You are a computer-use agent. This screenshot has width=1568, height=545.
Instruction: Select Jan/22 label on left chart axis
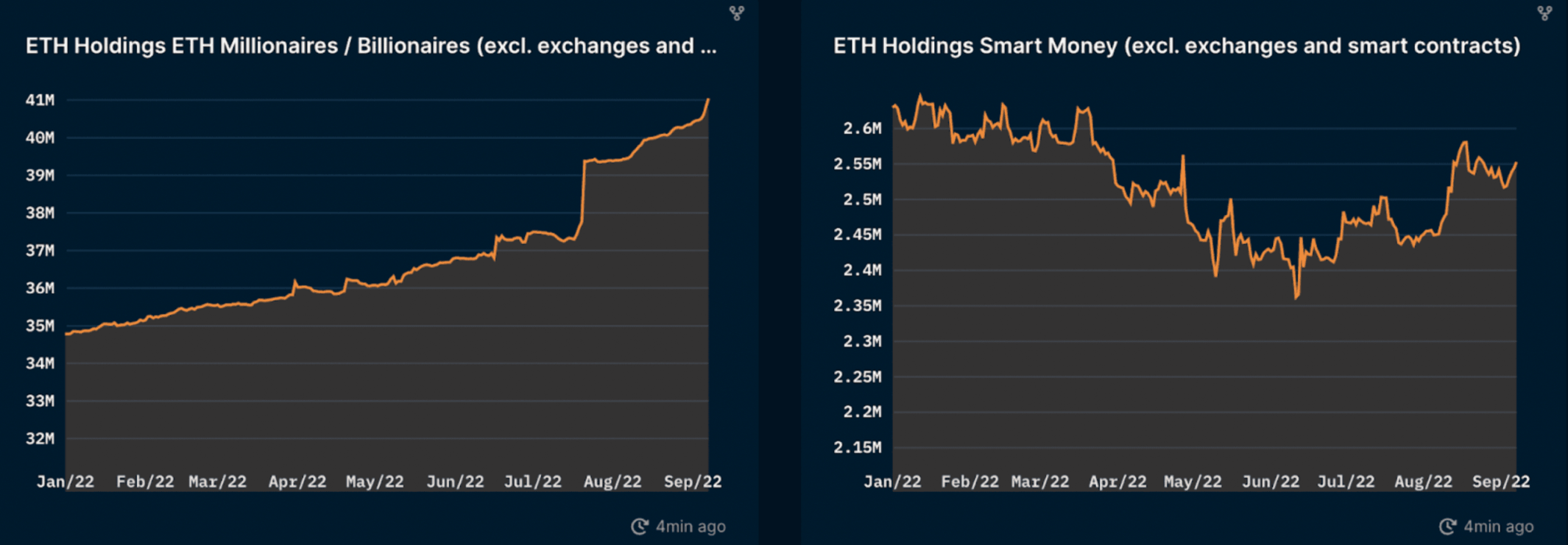point(66,482)
